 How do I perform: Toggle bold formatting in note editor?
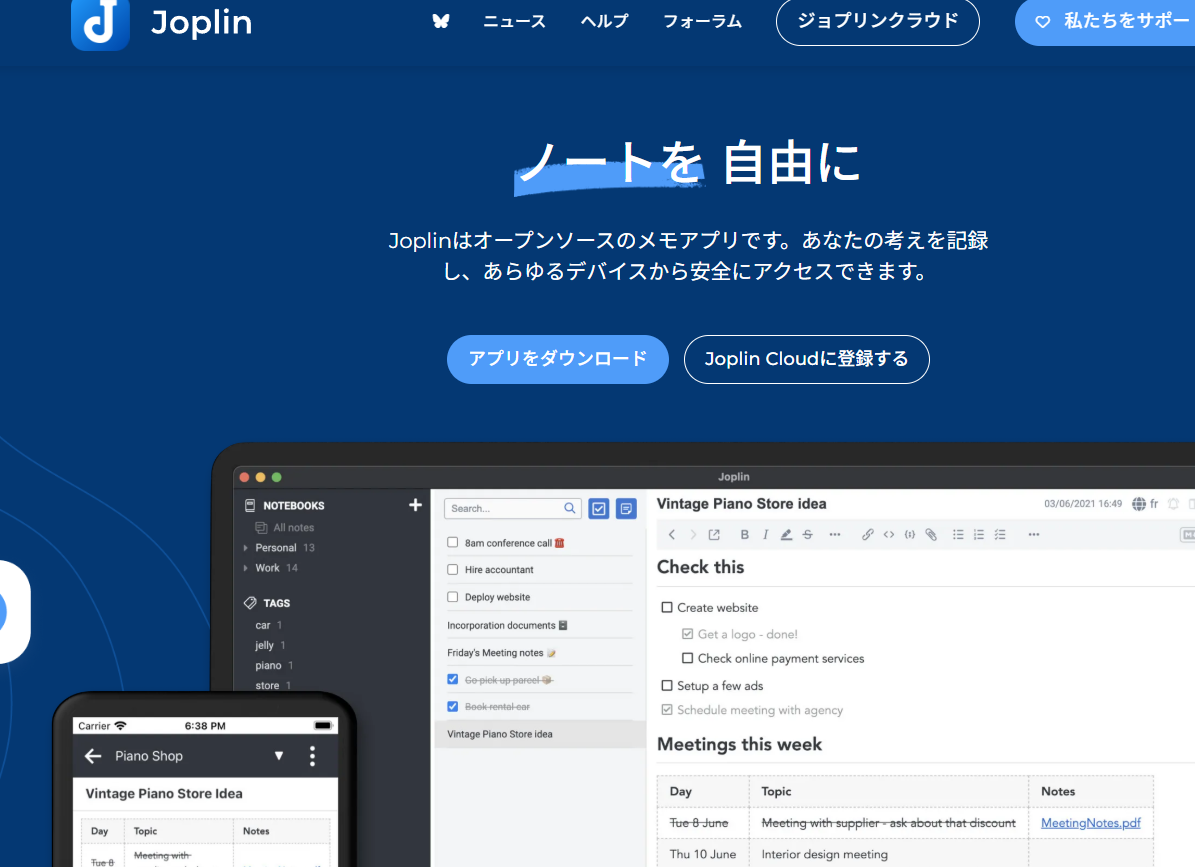coord(745,535)
